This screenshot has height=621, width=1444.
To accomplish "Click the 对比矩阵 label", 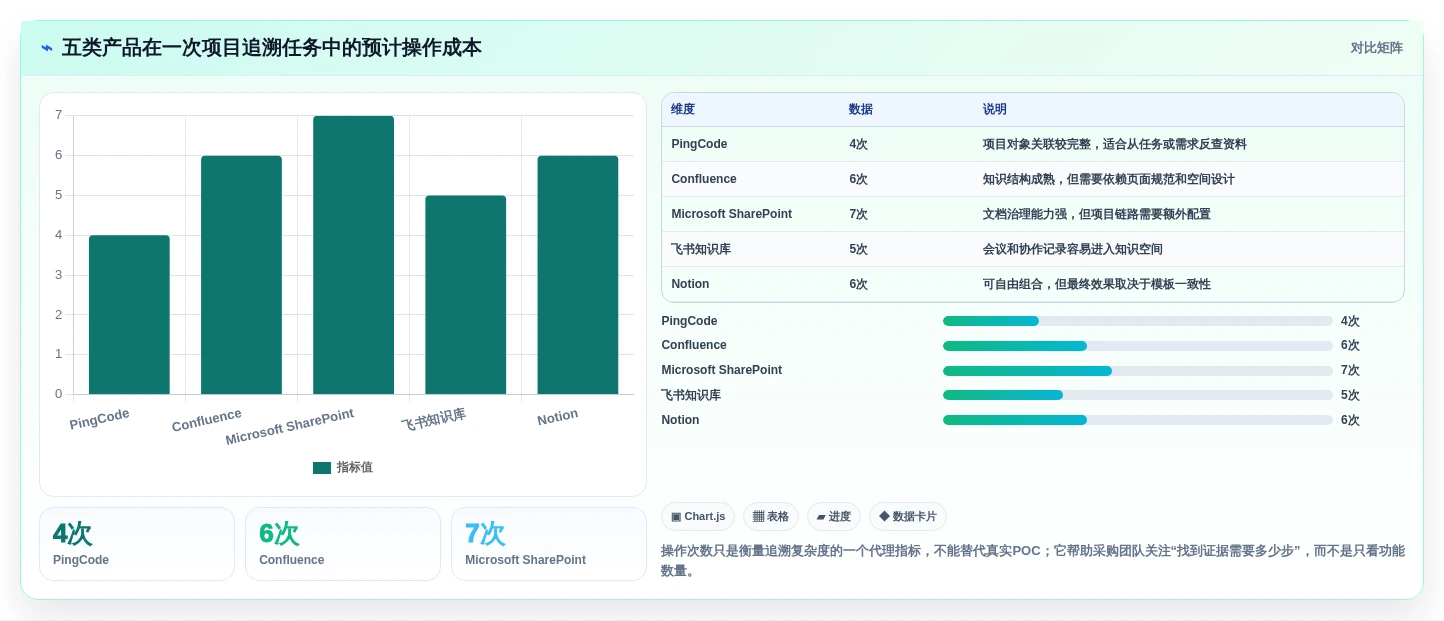I will (x=1376, y=48).
